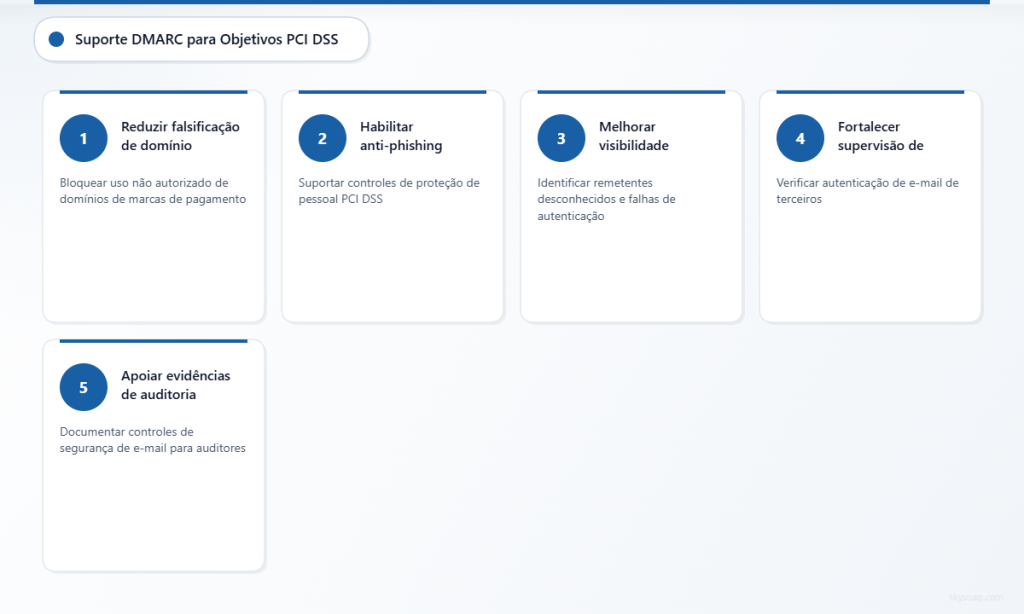The image size is (1024, 614).
Task: Click the blue dot beside Suporte DMARC title
Action: (x=57, y=39)
